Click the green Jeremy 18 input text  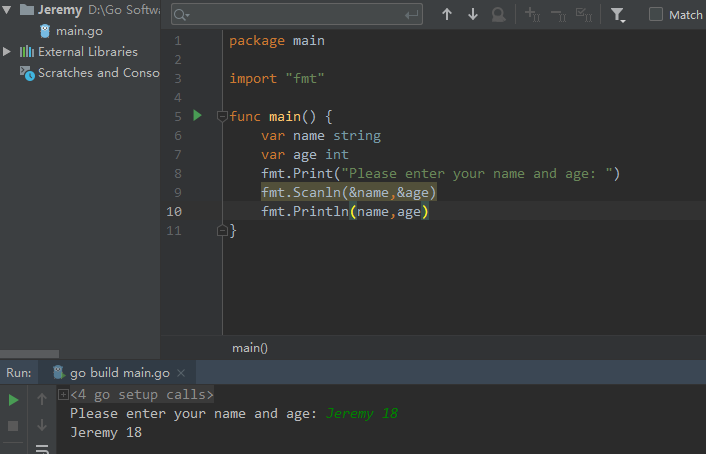[362, 413]
